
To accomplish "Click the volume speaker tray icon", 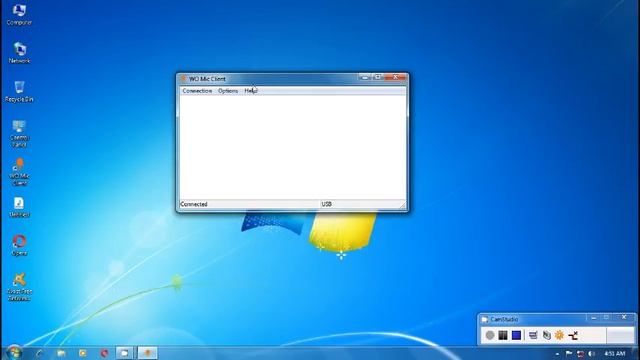I will coord(591,353).
